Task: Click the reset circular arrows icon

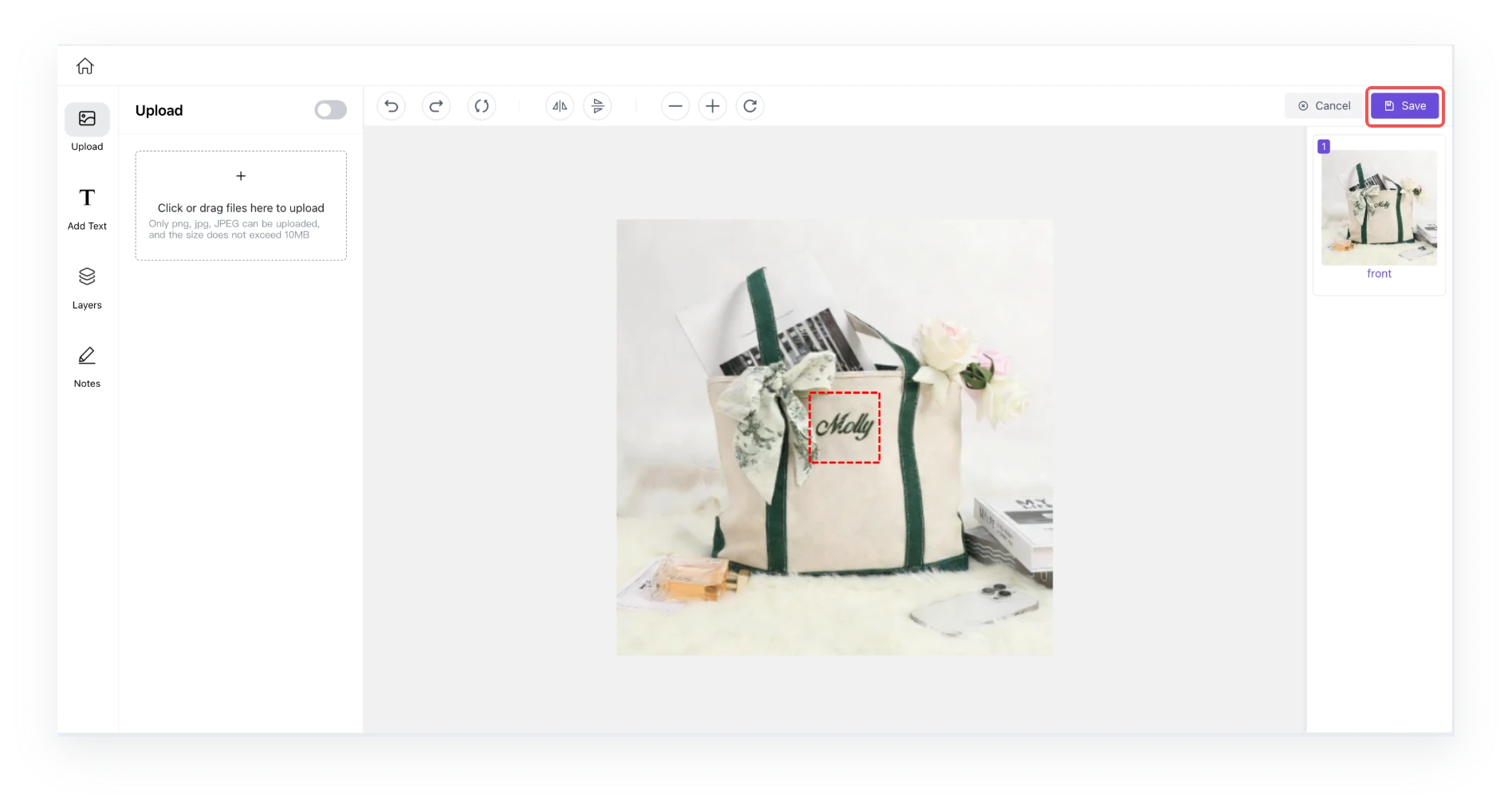Action: [482, 106]
